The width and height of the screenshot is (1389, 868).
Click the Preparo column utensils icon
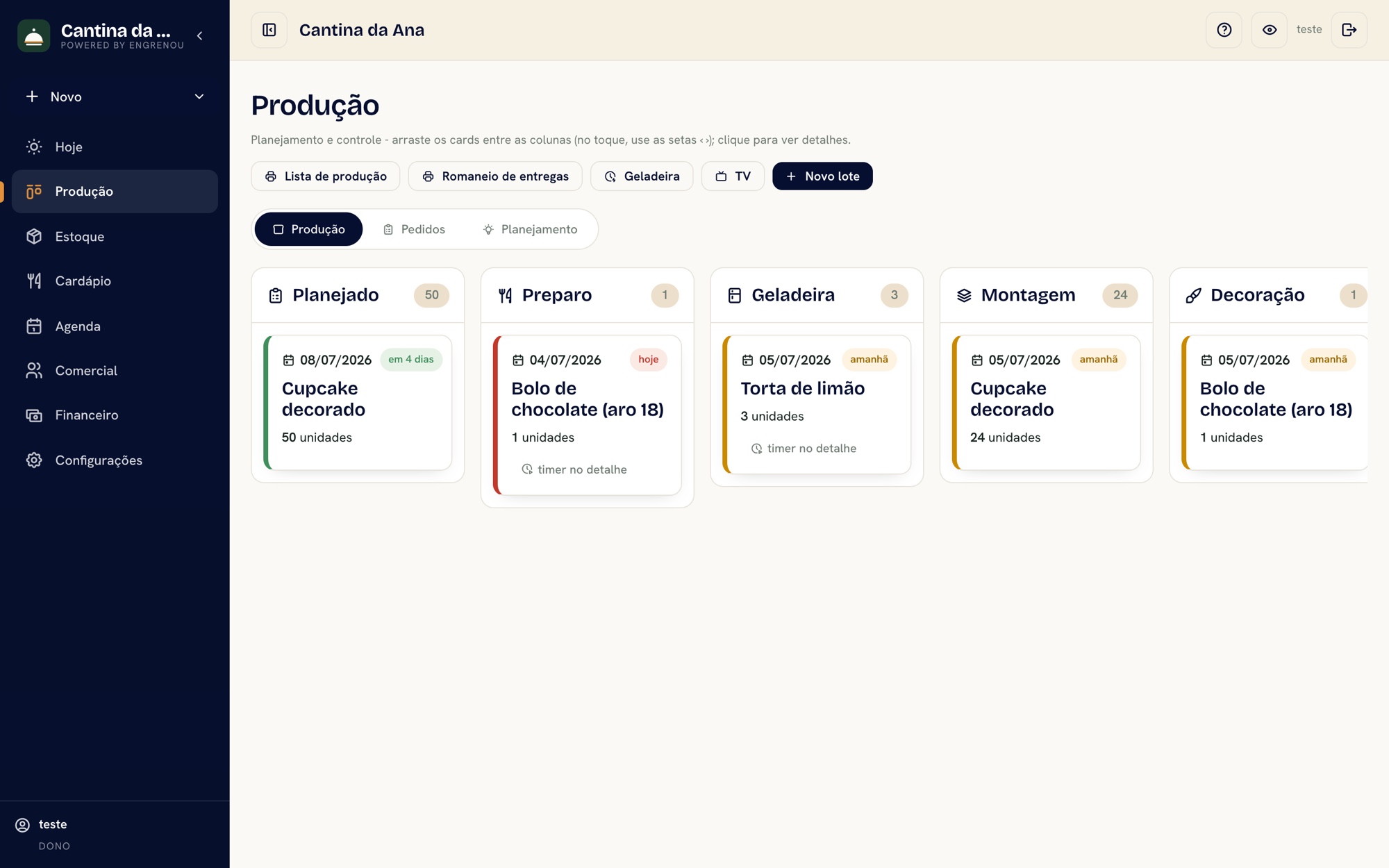coord(505,295)
